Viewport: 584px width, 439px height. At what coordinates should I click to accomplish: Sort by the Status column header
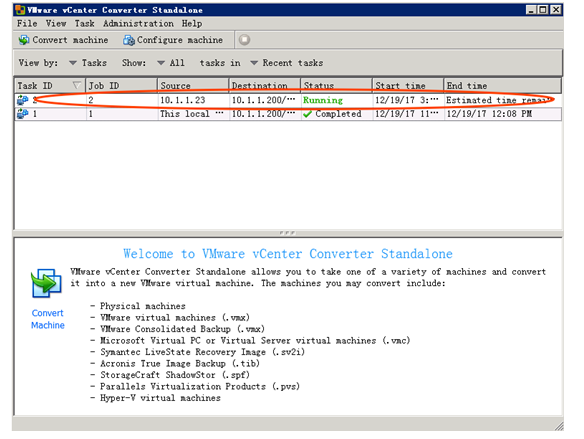(x=337, y=86)
